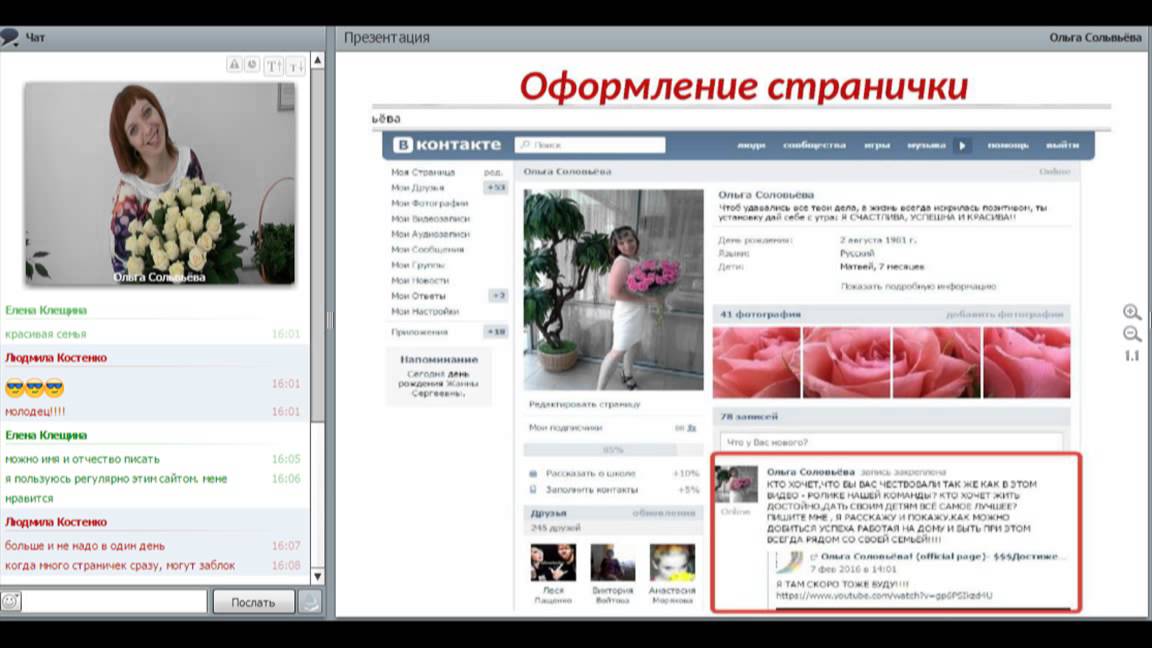Image resolution: width=1152 pixels, height=648 pixels.
Task: Open the chat bubble menu icon
Action: tap(10, 37)
